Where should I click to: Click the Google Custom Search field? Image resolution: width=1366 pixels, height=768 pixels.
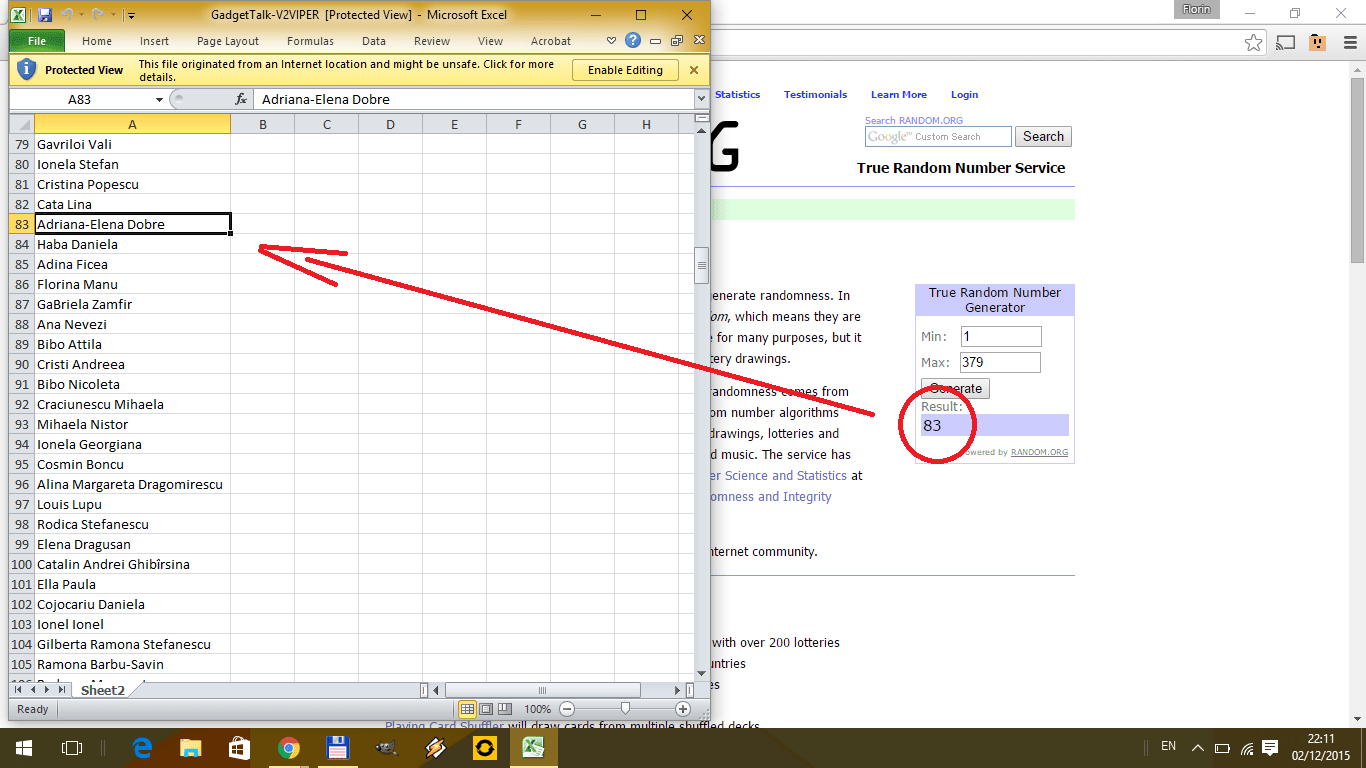938,137
